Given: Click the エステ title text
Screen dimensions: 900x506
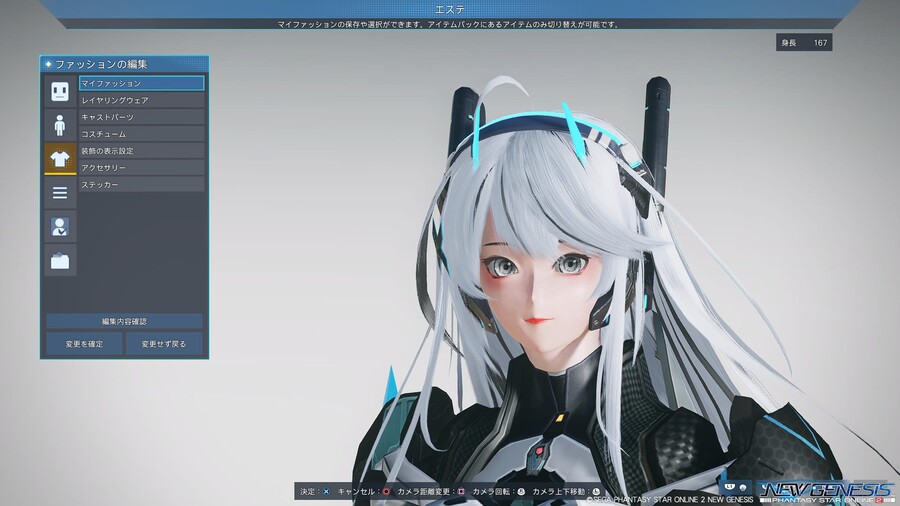Looking at the screenshot, I should tap(450, 9).
